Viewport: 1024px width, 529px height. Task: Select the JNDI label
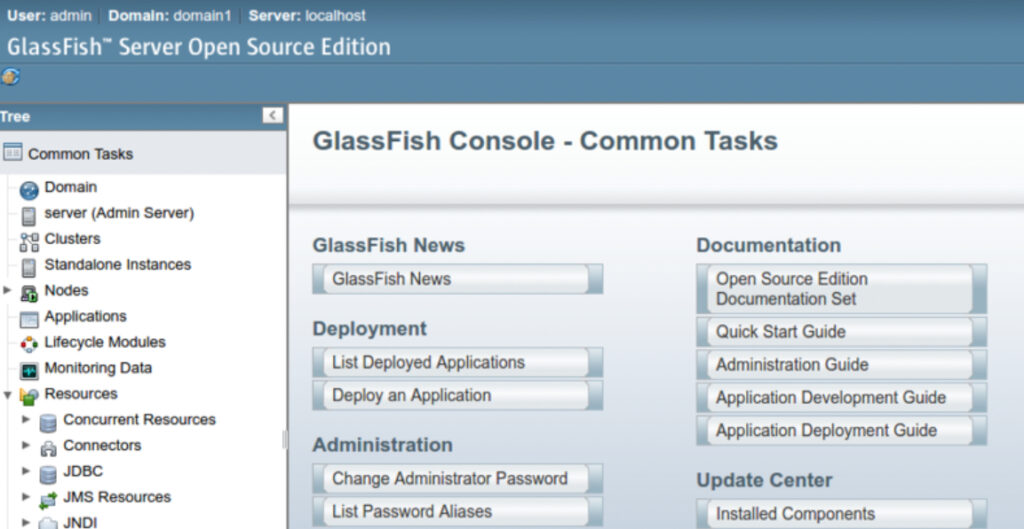(x=80, y=522)
